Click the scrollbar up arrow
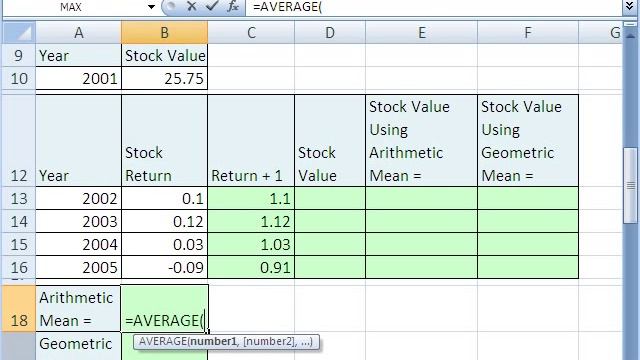This screenshot has height=360, width=640. (x=630, y=36)
